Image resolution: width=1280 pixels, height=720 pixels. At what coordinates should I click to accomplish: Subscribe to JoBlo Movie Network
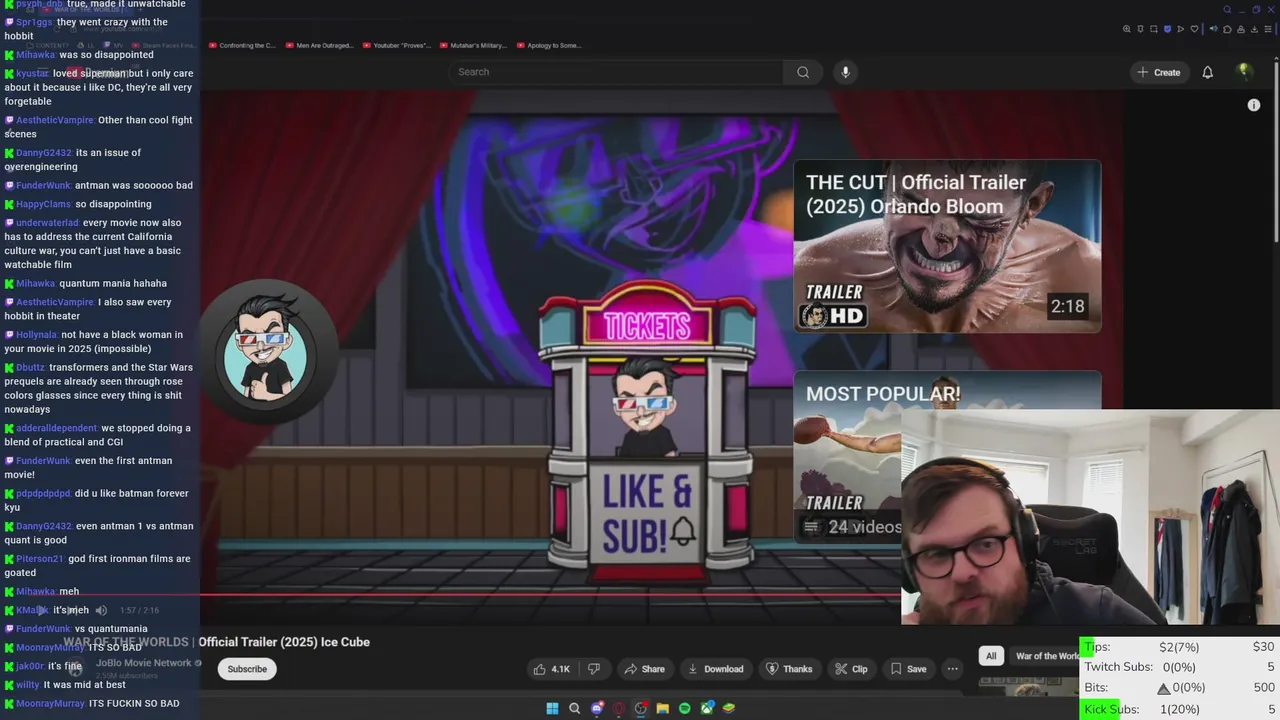(247, 669)
